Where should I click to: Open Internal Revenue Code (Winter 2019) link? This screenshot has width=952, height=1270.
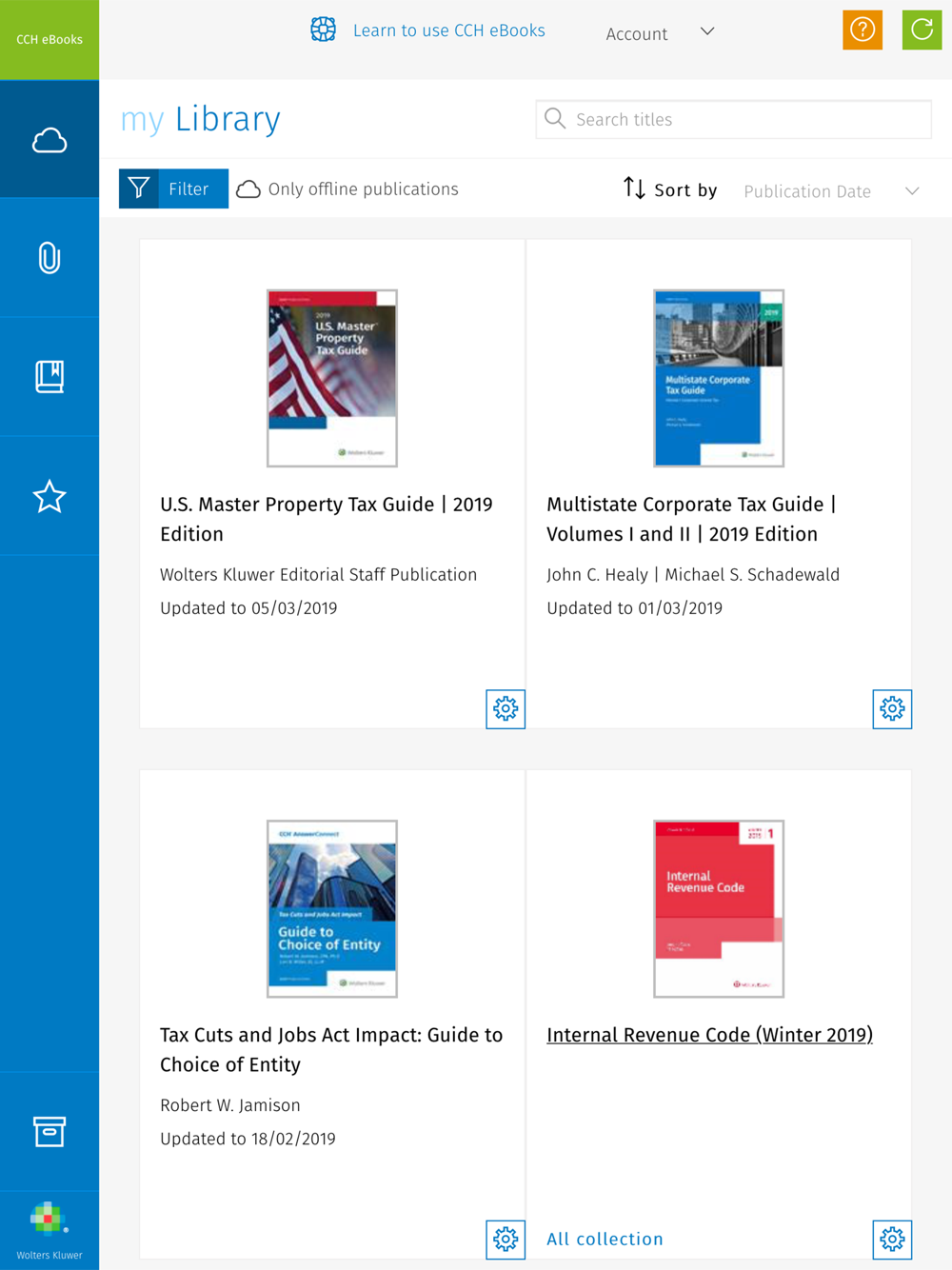[x=709, y=1035]
